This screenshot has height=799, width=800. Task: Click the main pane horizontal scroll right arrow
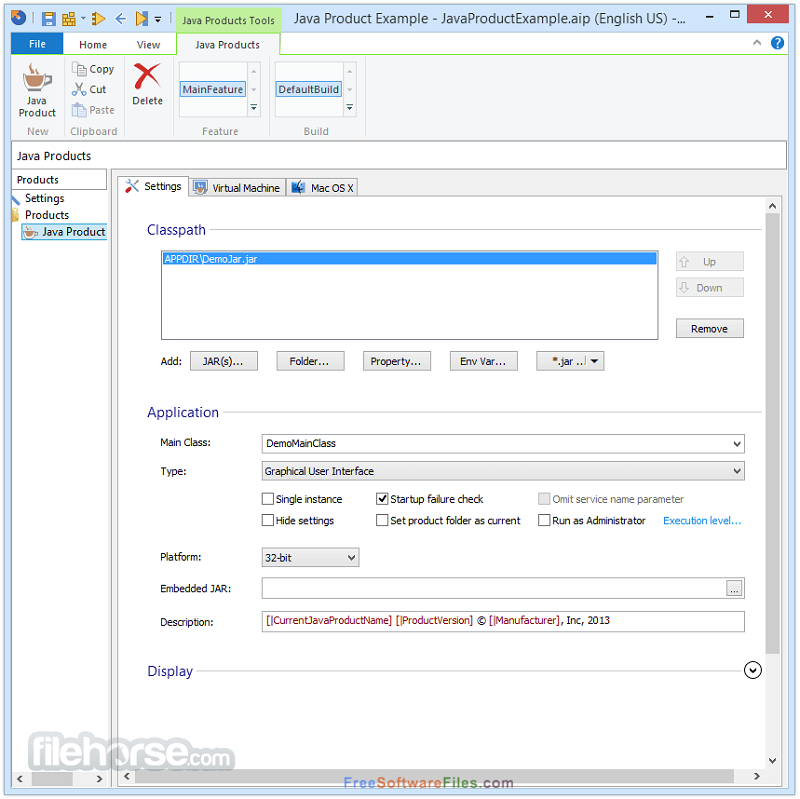[757, 777]
